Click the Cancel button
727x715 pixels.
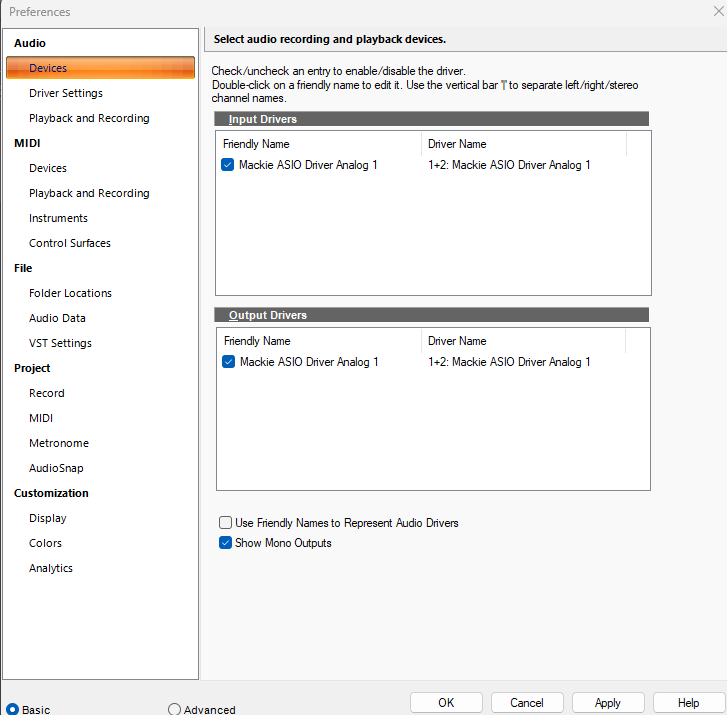point(527,703)
